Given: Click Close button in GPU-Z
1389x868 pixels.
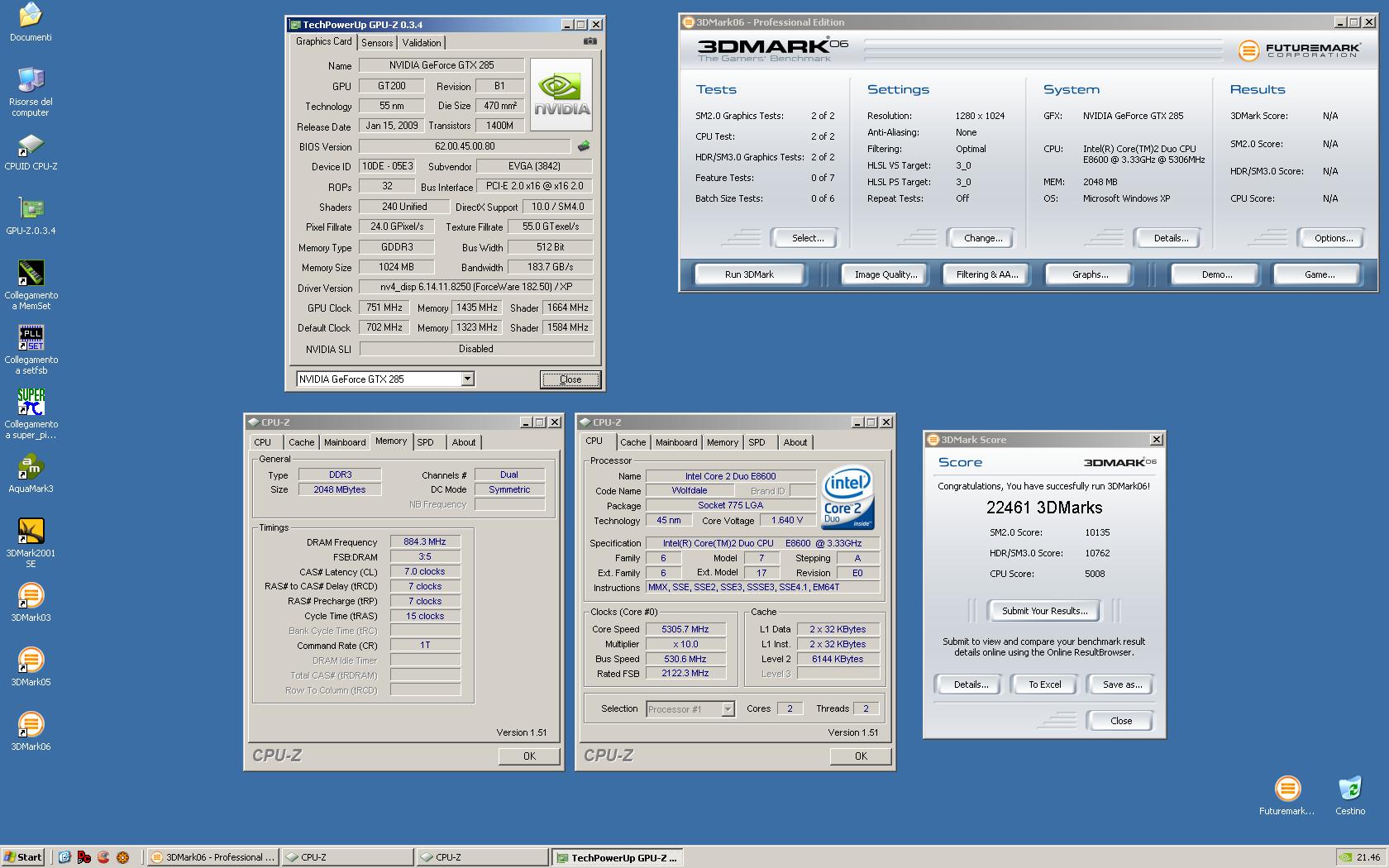Looking at the screenshot, I should (x=570, y=379).
